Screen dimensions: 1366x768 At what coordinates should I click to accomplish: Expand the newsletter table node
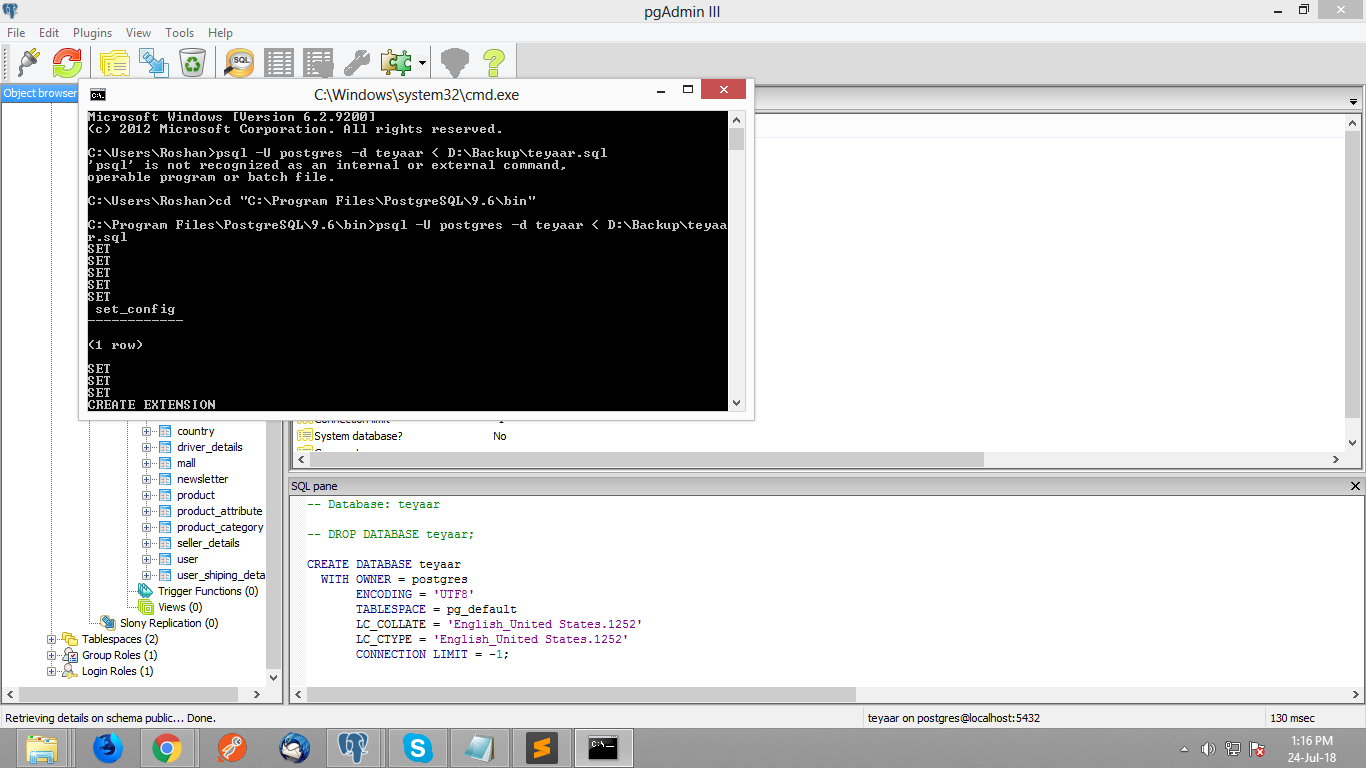click(x=146, y=479)
